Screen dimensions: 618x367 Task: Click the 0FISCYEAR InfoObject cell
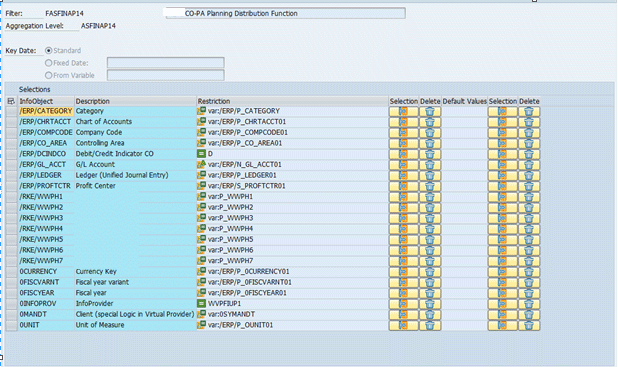[46, 293]
